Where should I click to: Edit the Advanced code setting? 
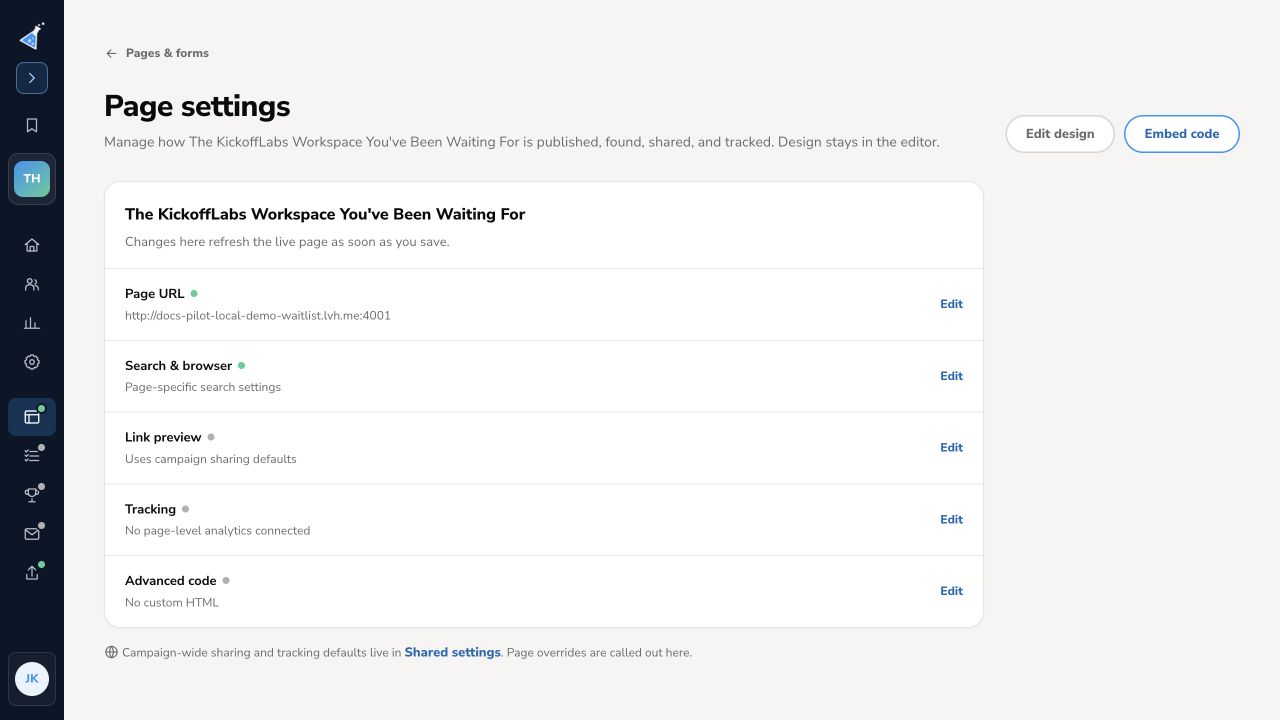951,591
